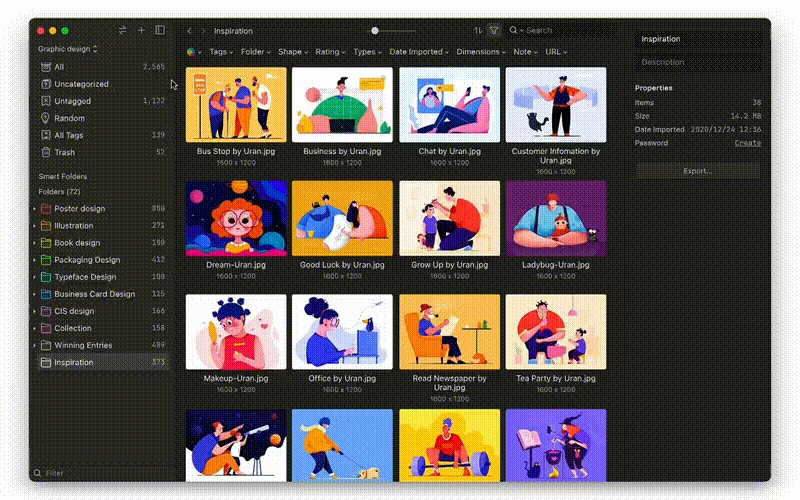Click the sort order icon
This screenshot has height=500, width=800.
[477, 31]
